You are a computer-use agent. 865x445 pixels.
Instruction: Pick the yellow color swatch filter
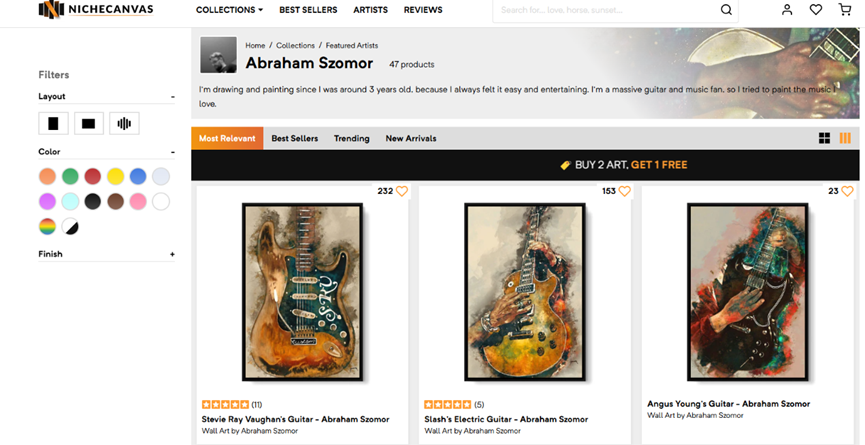click(x=115, y=176)
